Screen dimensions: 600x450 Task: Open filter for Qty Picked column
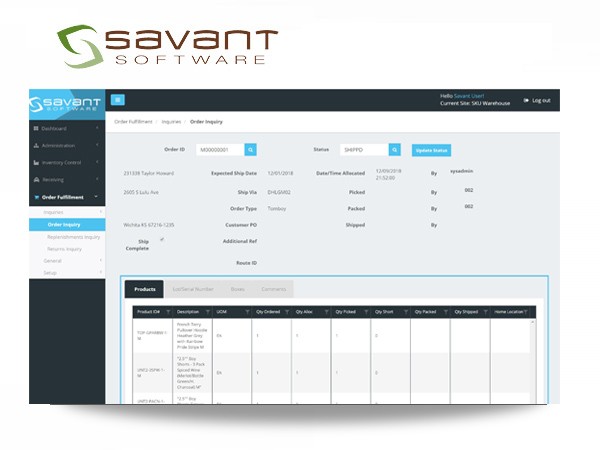pyautogui.click(x=366, y=312)
